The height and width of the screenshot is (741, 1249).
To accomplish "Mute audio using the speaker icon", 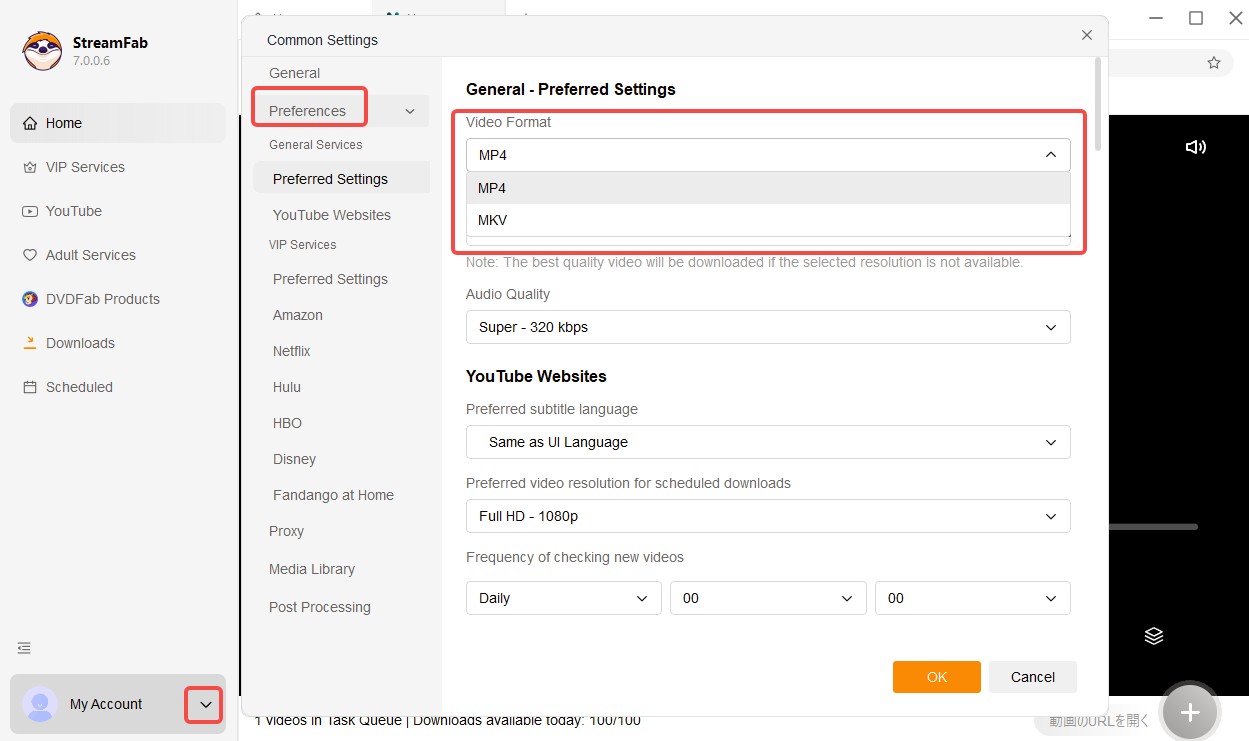I will [1196, 146].
